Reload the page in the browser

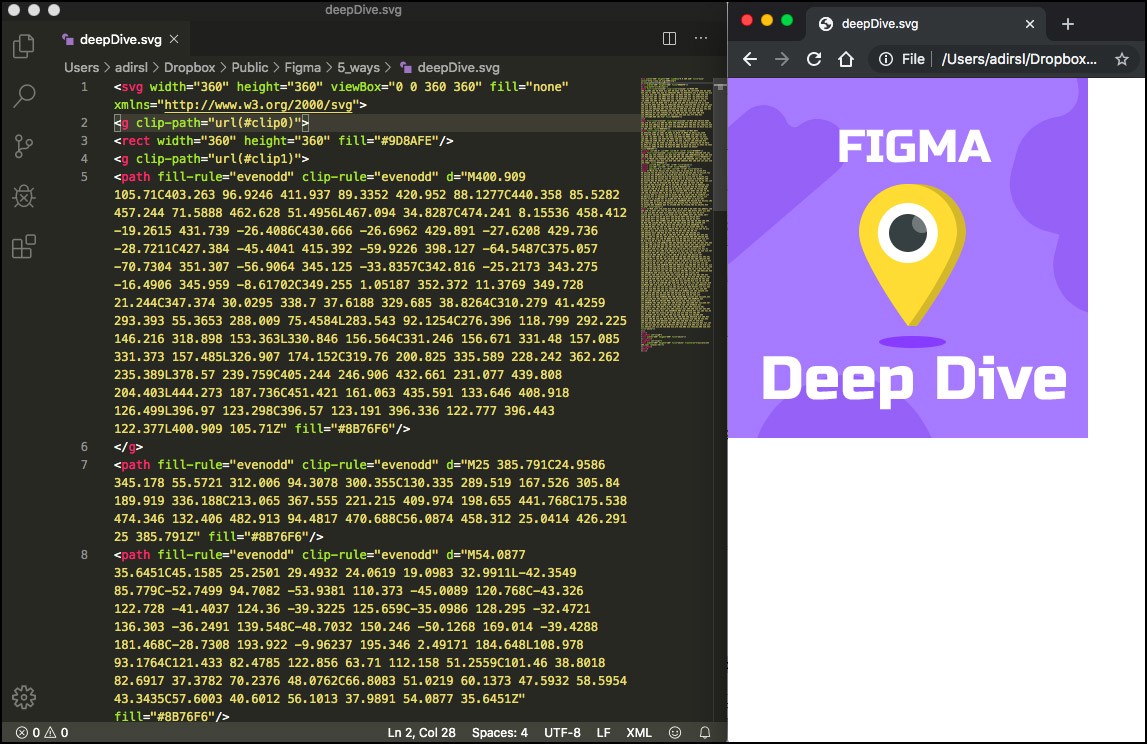point(813,60)
